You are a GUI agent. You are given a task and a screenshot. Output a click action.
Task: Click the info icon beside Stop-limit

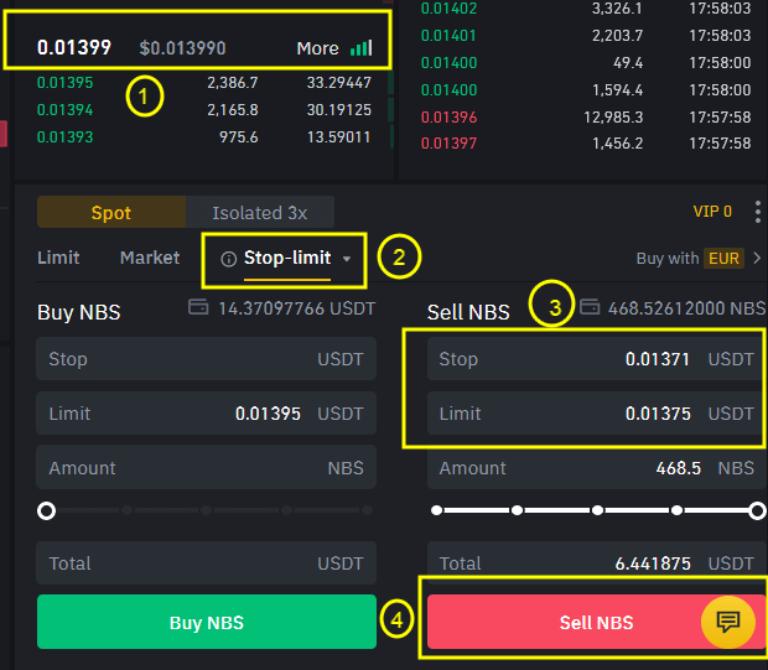pos(229,259)
